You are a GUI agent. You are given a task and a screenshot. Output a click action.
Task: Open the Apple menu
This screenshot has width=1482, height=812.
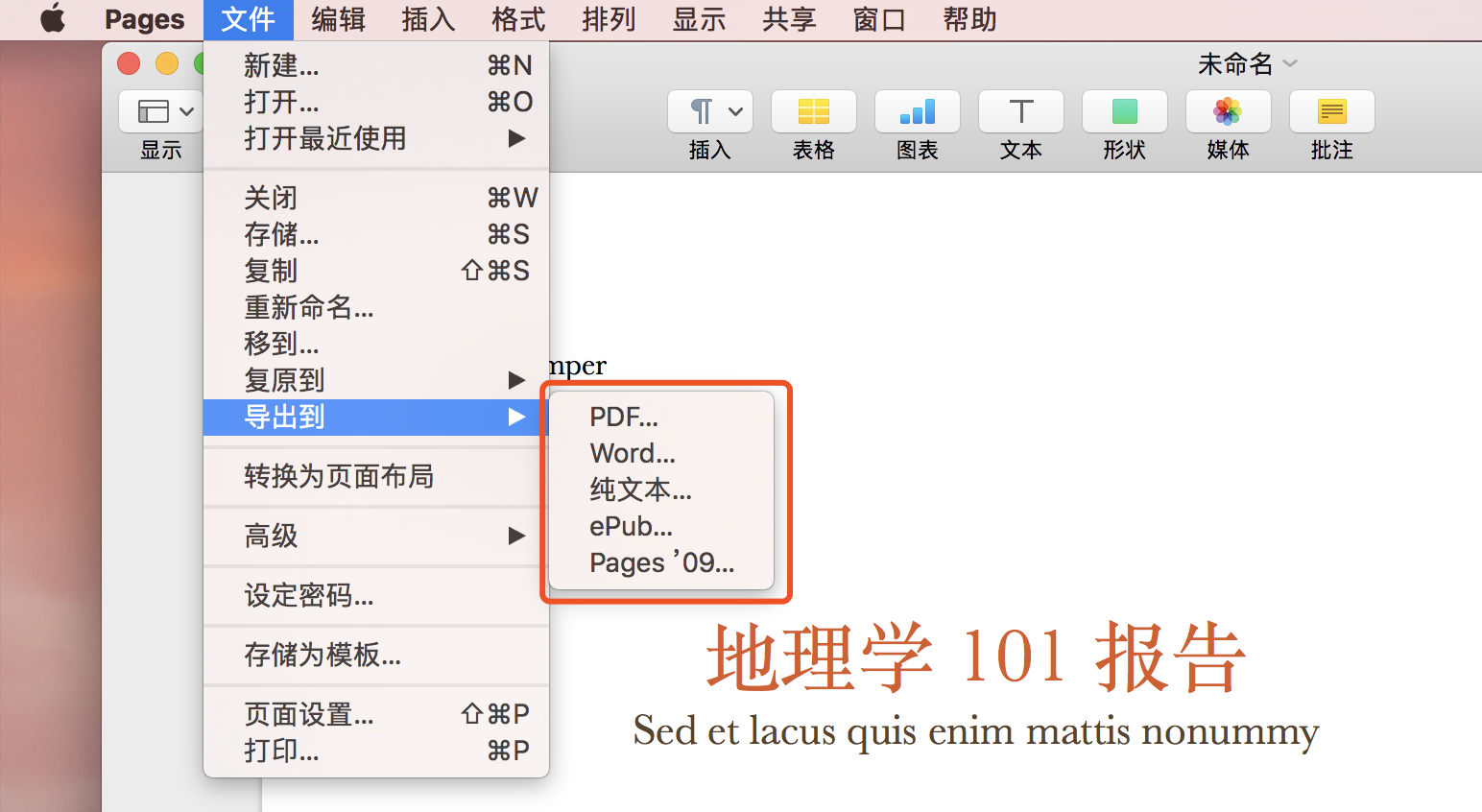click(x=53, y=18)
